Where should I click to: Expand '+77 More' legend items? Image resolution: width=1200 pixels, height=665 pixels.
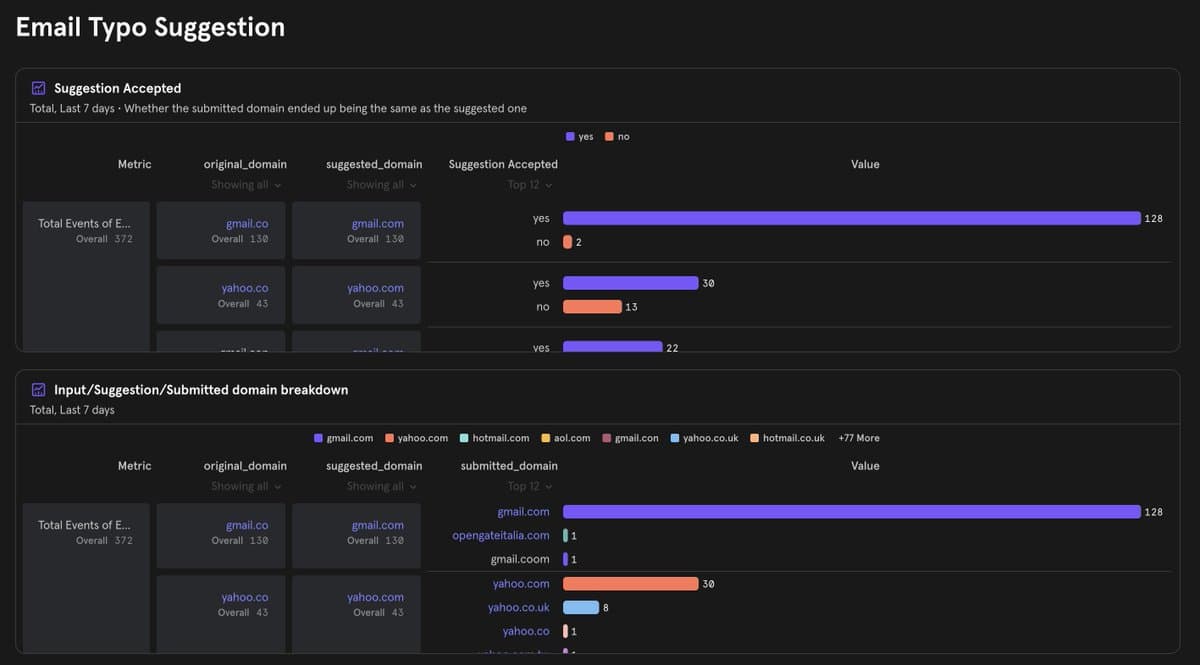click(x=859, y=438)
